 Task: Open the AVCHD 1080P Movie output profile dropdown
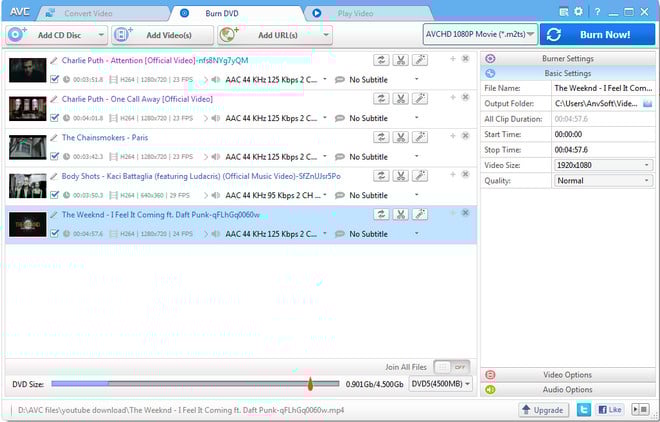(x=480, y=35)
